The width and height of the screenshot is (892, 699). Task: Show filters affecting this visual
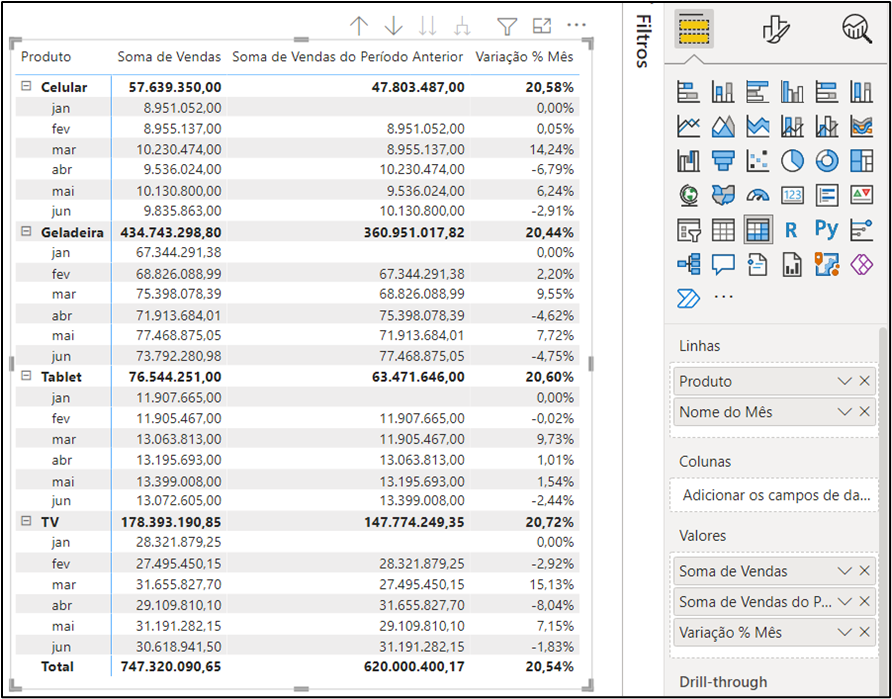click(507, 26)
